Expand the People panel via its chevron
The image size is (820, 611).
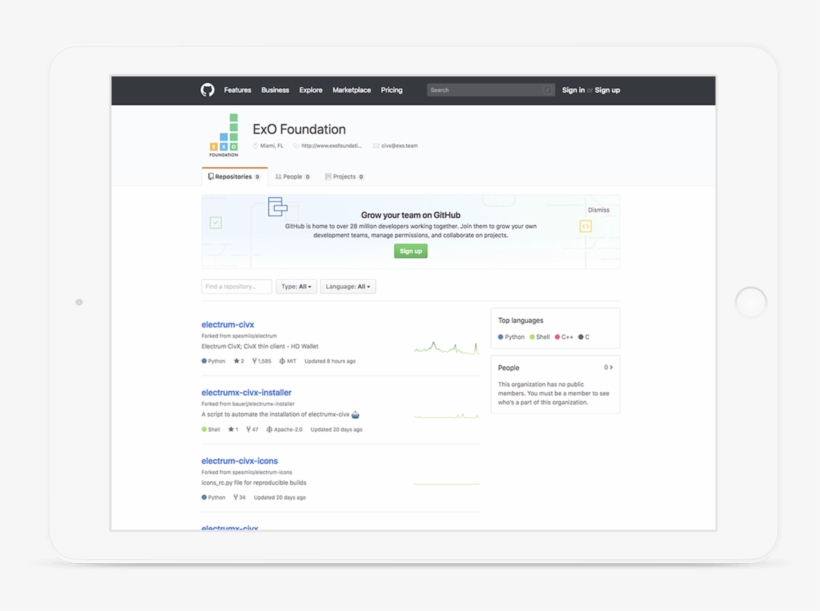pyautogui.click(x=610, y=368)
